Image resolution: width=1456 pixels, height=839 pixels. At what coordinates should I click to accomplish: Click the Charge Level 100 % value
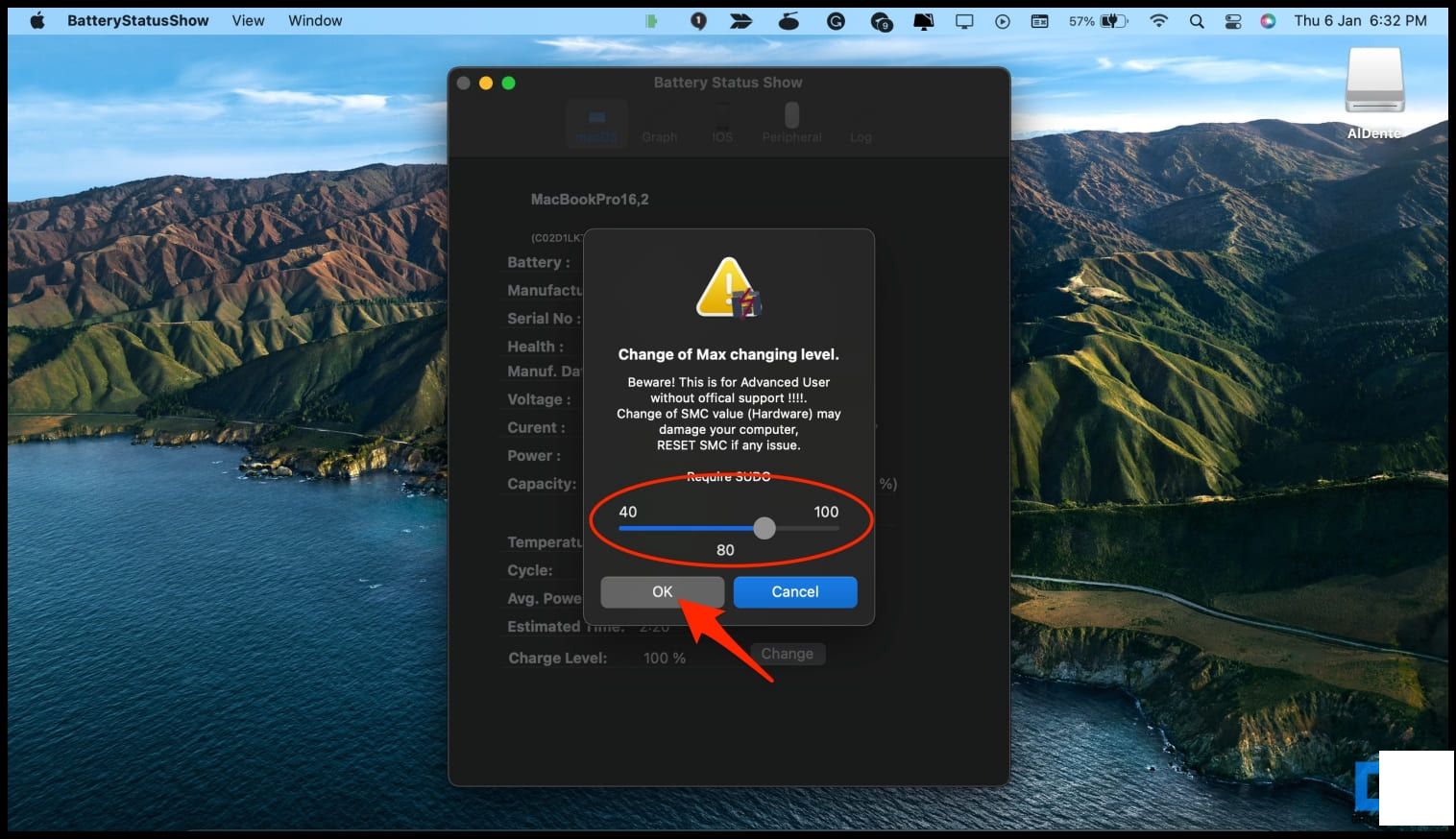(665, 658)
